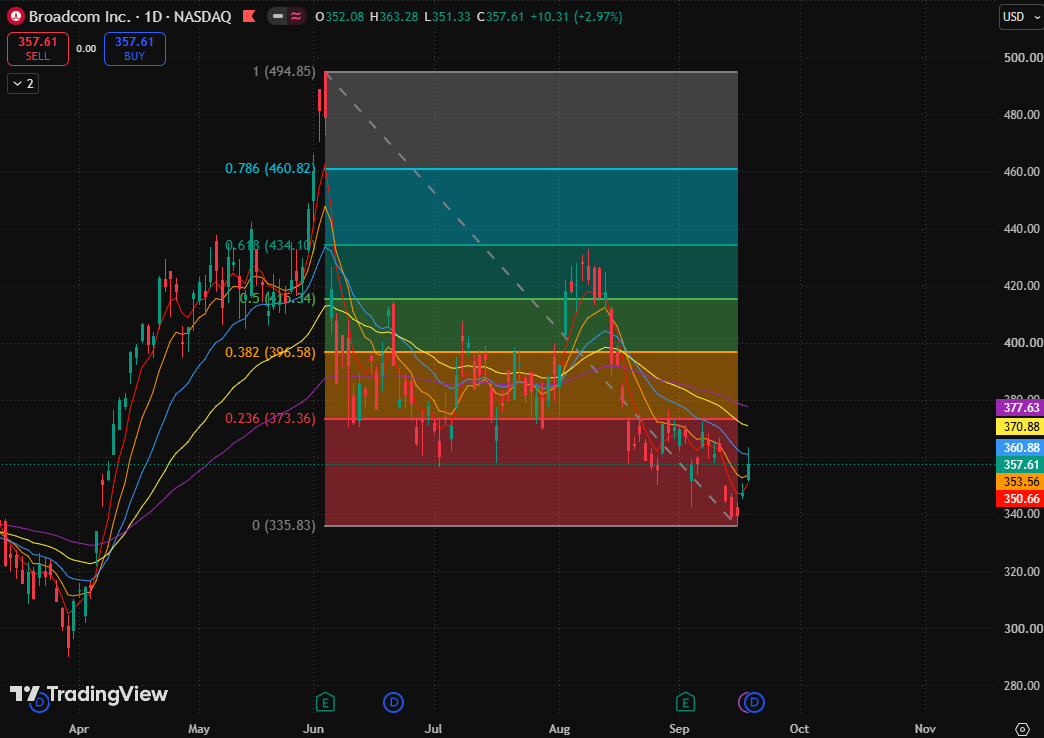Image resolution: width=1044 pixels, height=738 pixels.
Task: Click the Apr label on the time axis
Action: [79, 729]
